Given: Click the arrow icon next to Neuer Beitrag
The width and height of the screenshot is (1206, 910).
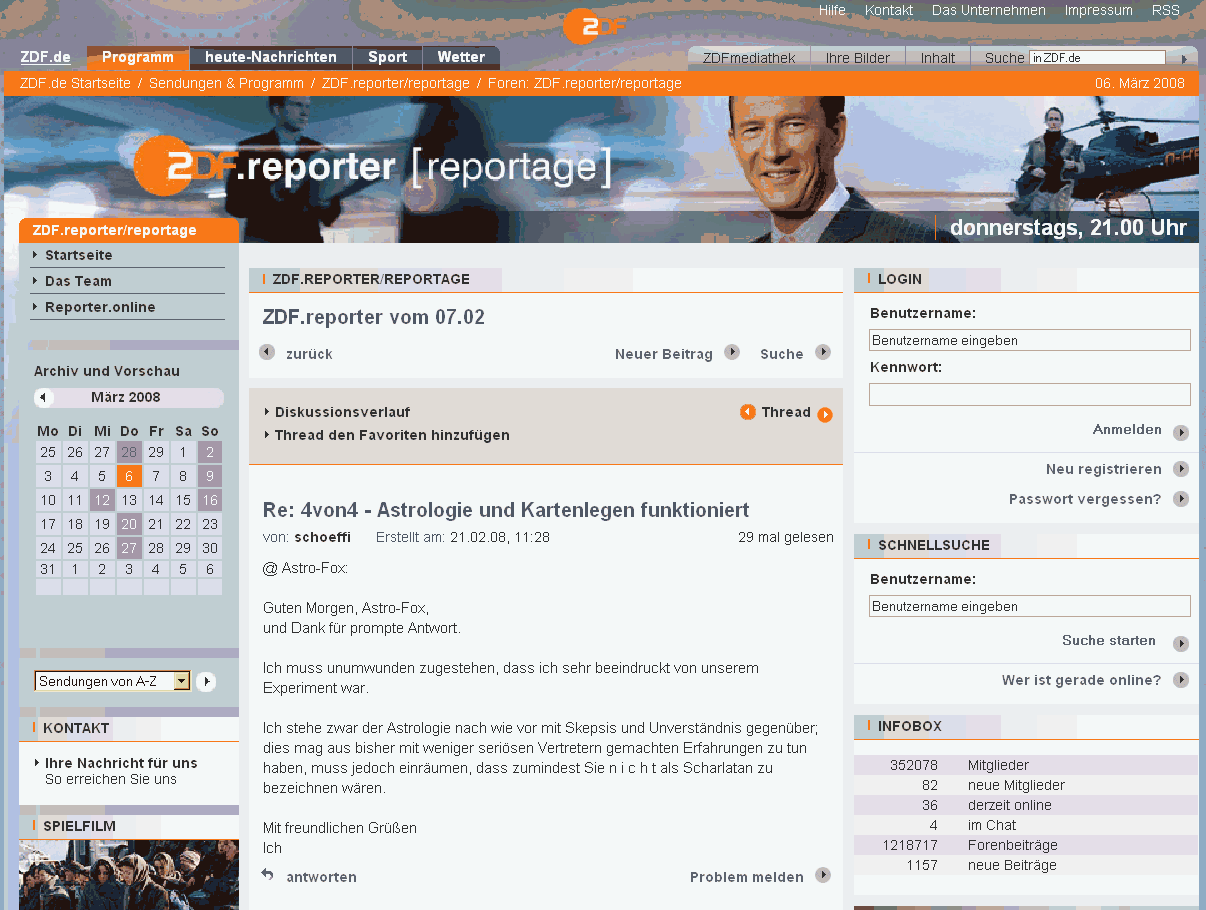Looking at the screenshot, I should pyautogui.click(x=732, y=352).
